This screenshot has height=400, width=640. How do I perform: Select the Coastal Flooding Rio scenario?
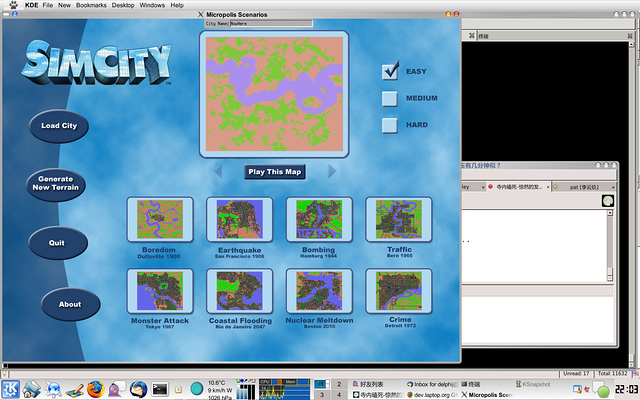tap(239, 292)
